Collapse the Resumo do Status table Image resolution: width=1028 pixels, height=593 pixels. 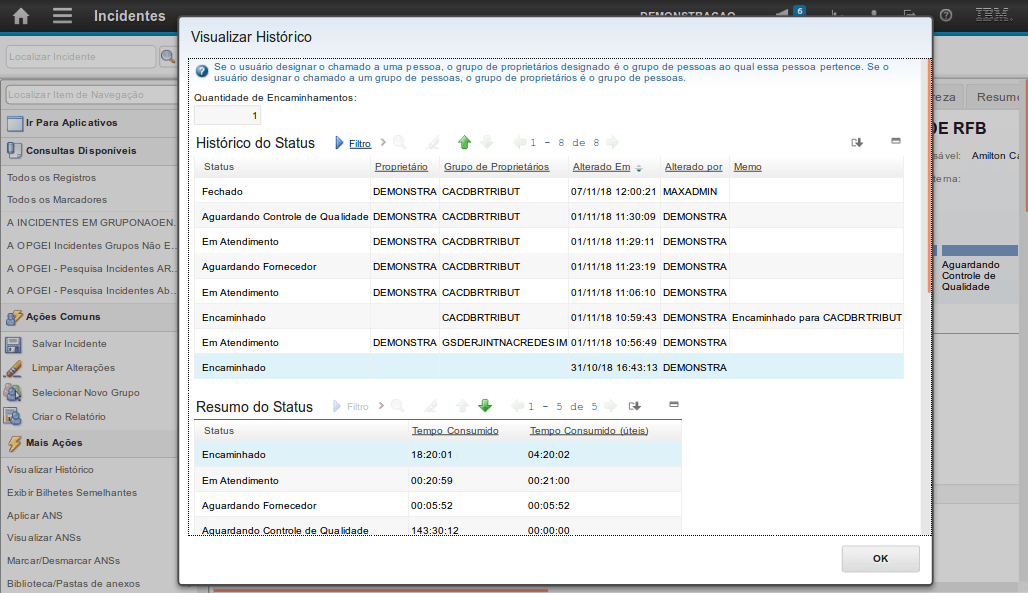point(673,405)
